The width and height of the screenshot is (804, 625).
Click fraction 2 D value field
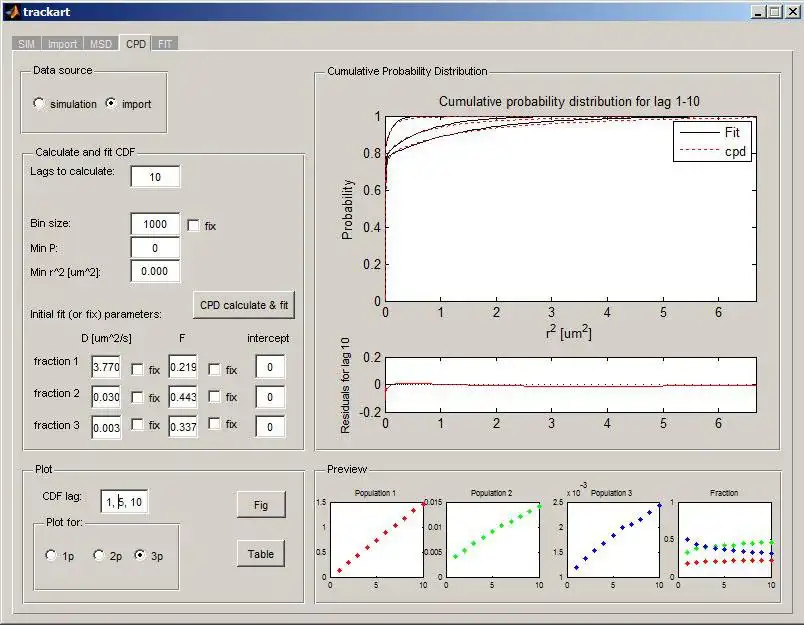(106, 397)
